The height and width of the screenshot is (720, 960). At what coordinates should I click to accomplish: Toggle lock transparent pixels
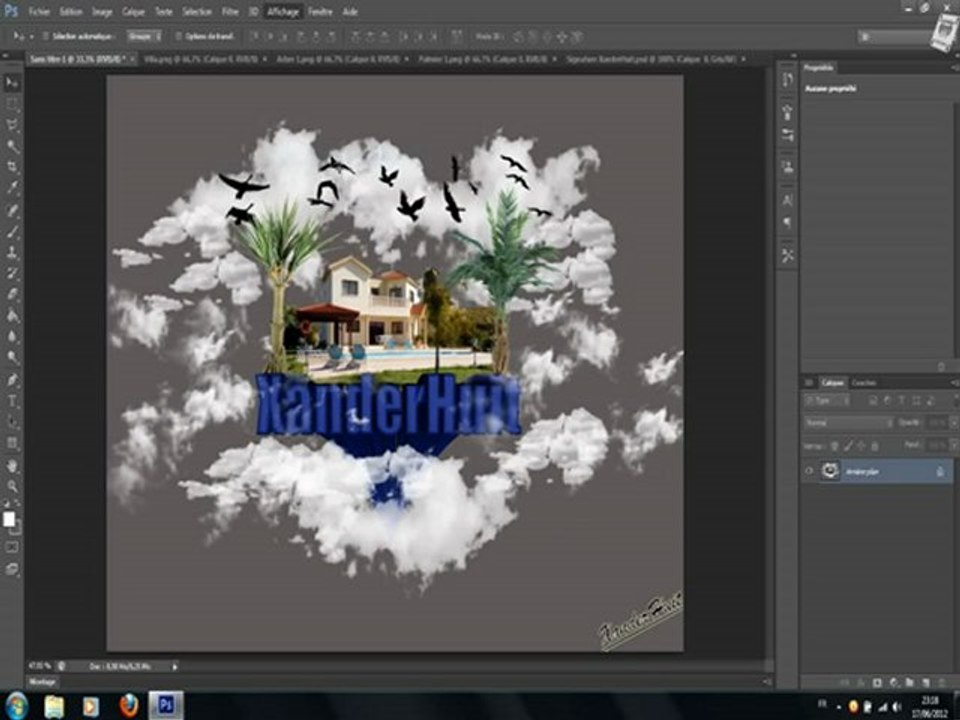(x=834, y=446)
